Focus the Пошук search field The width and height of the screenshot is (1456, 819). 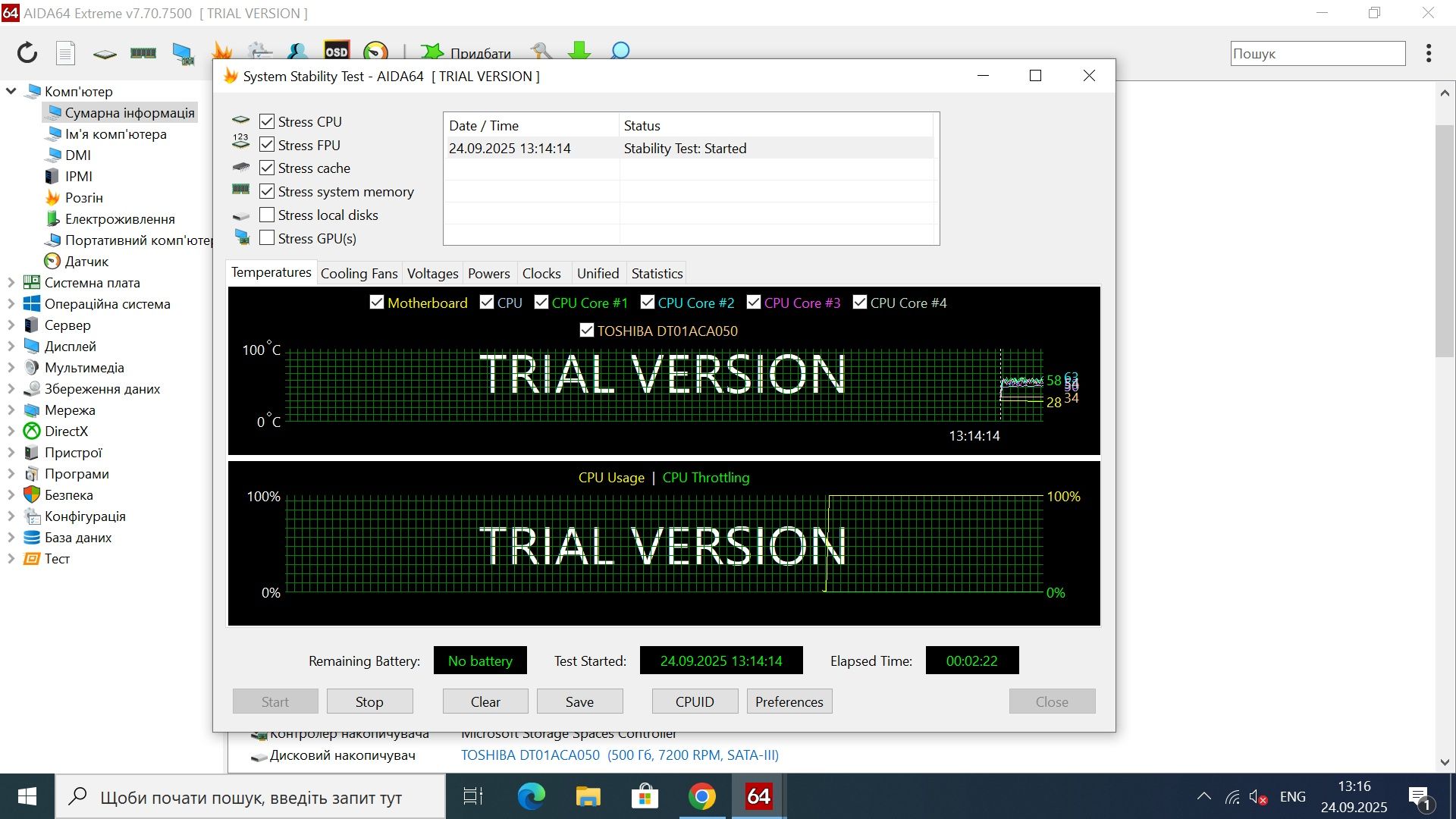(1317, 53)
